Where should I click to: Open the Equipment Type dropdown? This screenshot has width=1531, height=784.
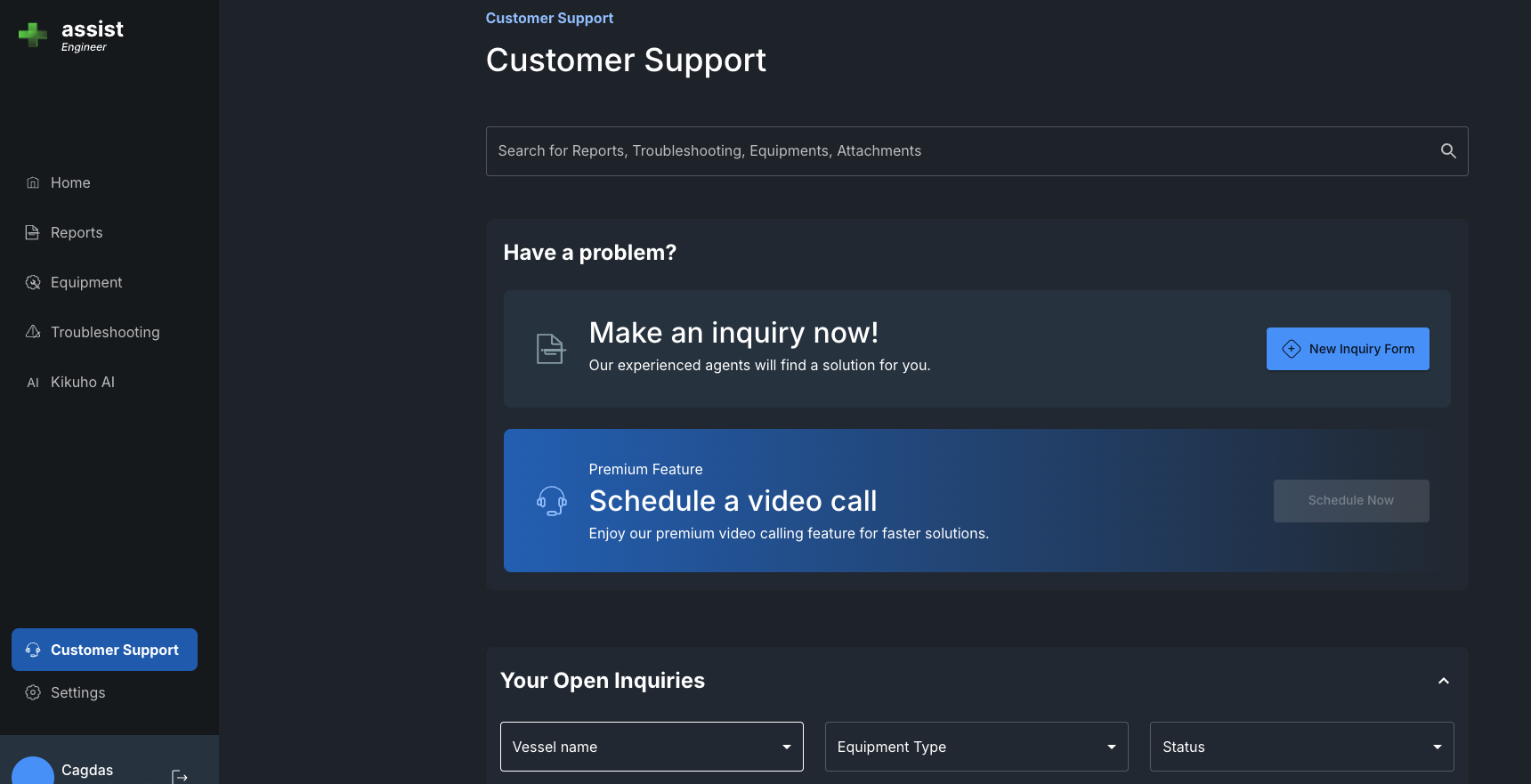976,747
